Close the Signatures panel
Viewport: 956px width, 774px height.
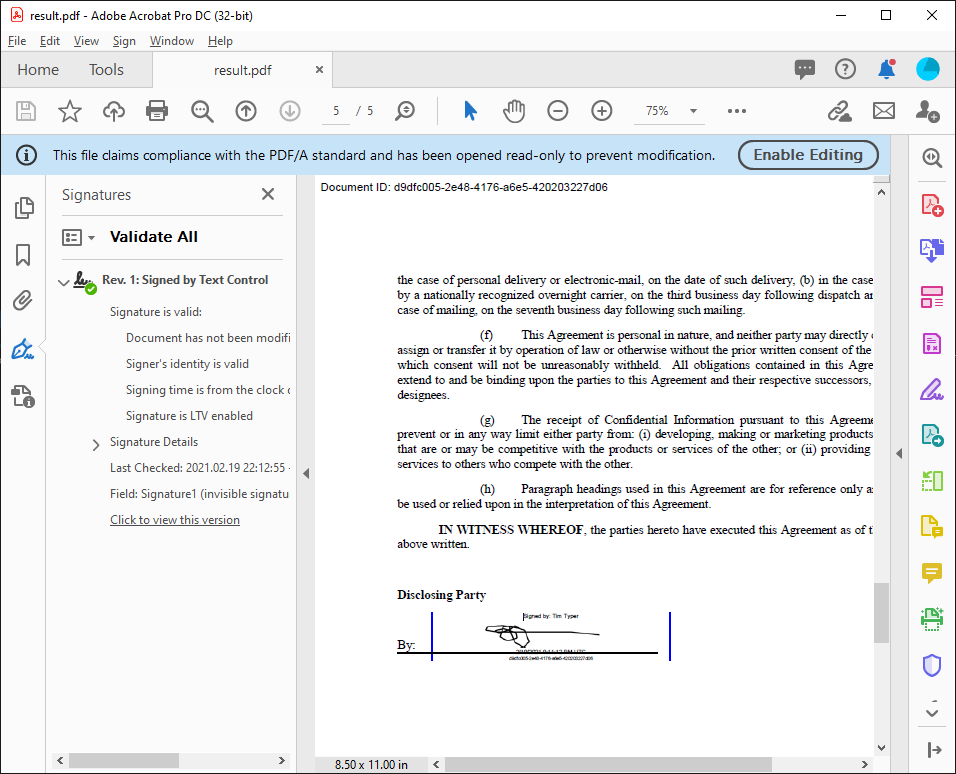click(268, 194)
